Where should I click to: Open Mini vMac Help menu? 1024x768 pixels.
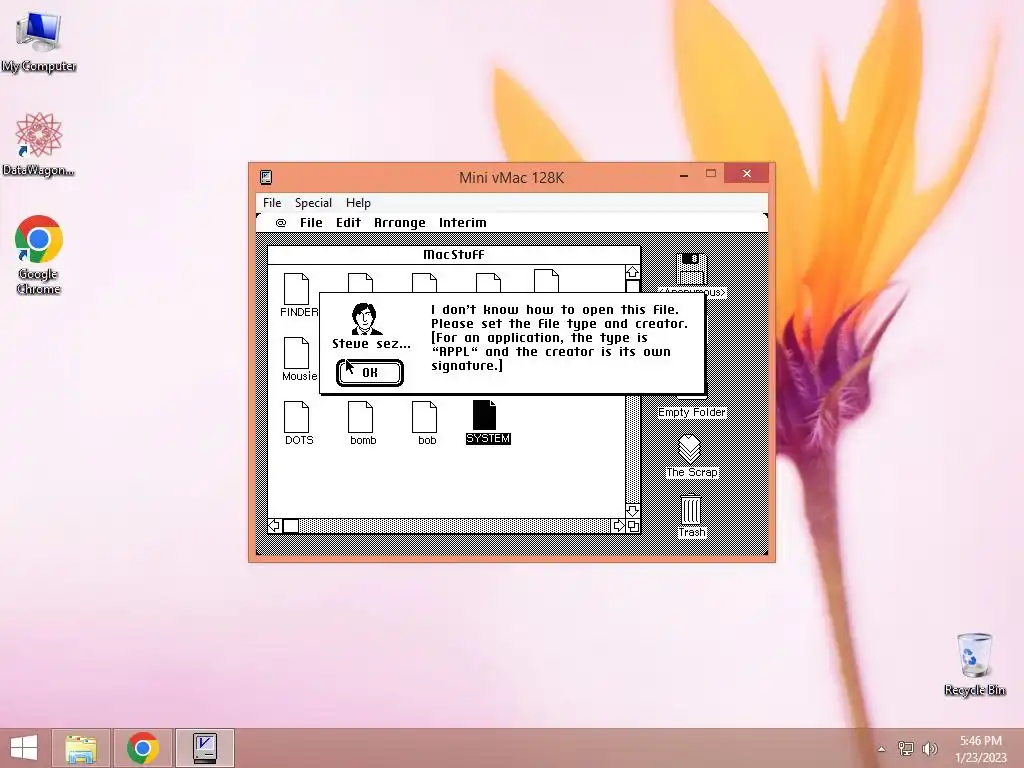[358, 203]
